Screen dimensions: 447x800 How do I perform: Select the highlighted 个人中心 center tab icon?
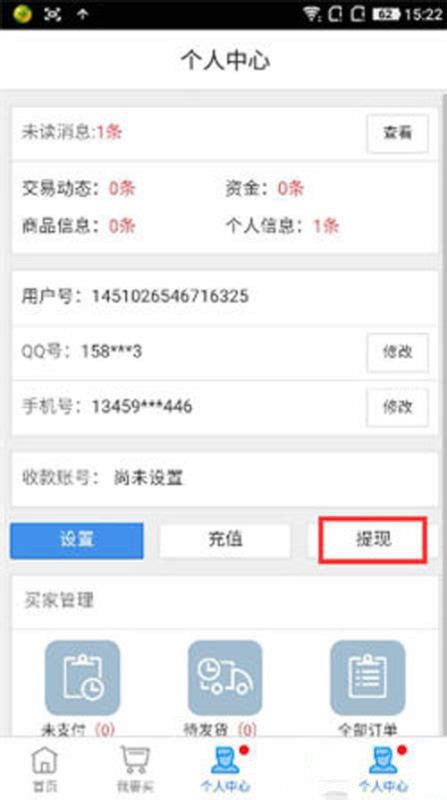pos(225,768)
